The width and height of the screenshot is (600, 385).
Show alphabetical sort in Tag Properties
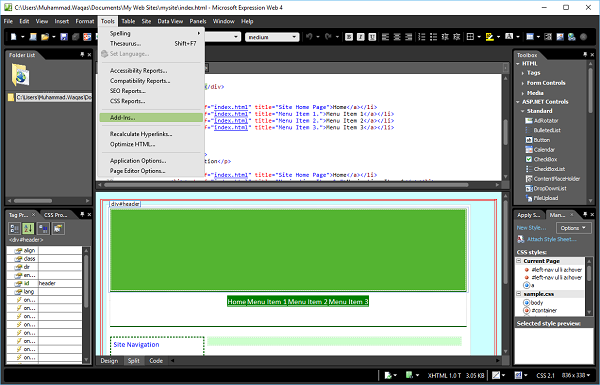28,228
